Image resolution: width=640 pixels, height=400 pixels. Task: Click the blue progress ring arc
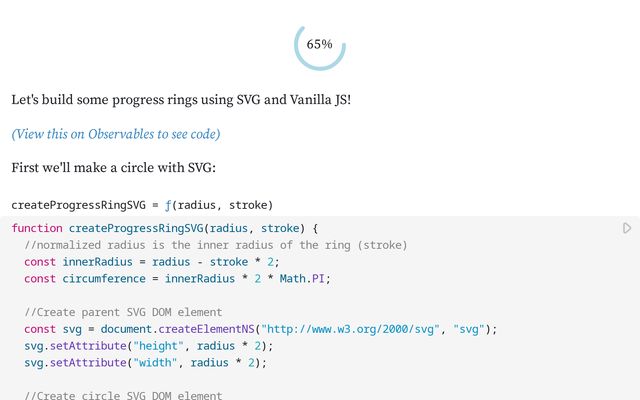pyautogui.click(x=320, y=66)
